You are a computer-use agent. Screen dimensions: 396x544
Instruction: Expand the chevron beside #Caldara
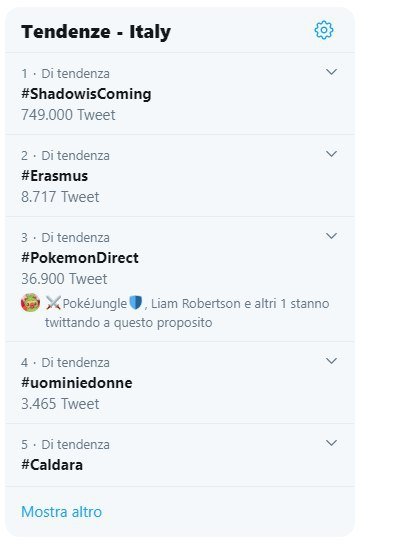[331, 443]
